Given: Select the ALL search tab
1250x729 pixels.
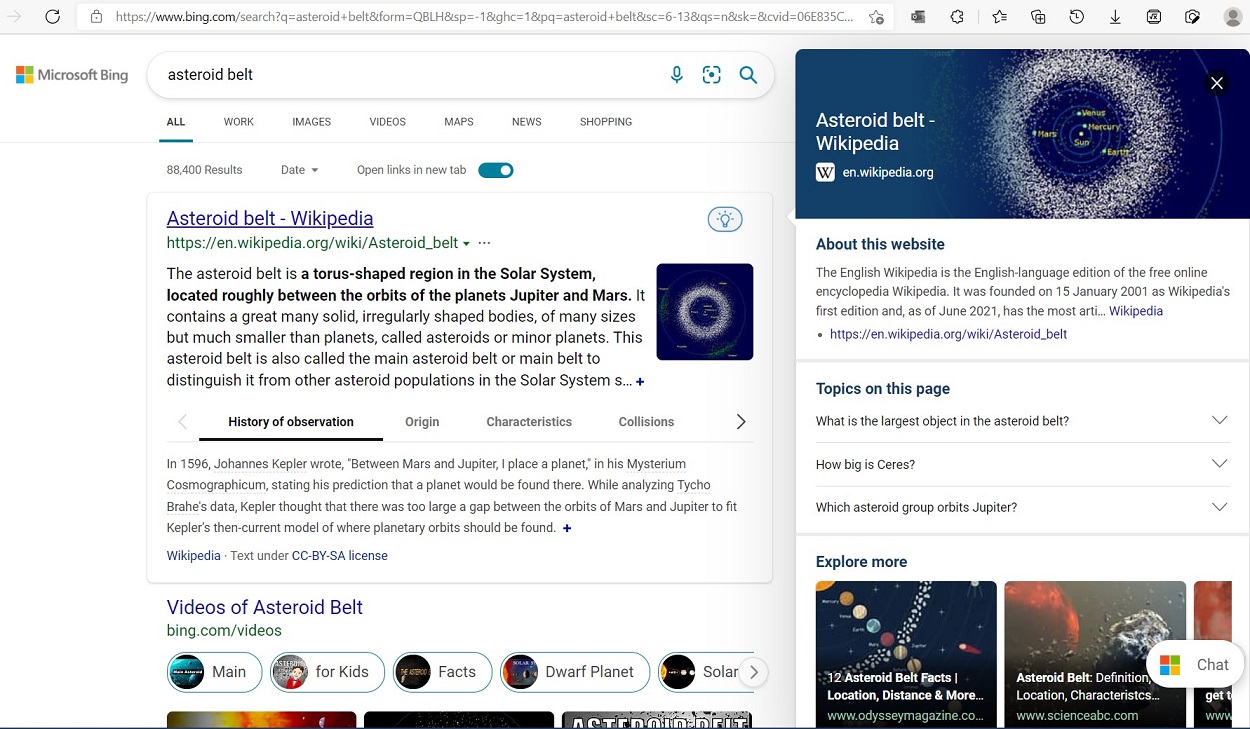Looking at the screenshot, I should click(x=176, y=122).
